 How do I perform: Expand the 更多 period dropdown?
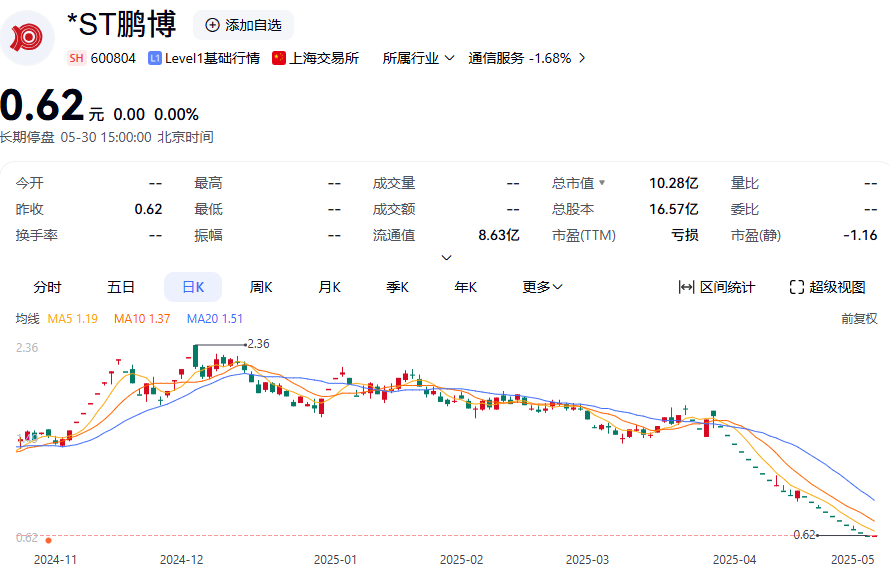pyautogui.click(x=542, y=287)
